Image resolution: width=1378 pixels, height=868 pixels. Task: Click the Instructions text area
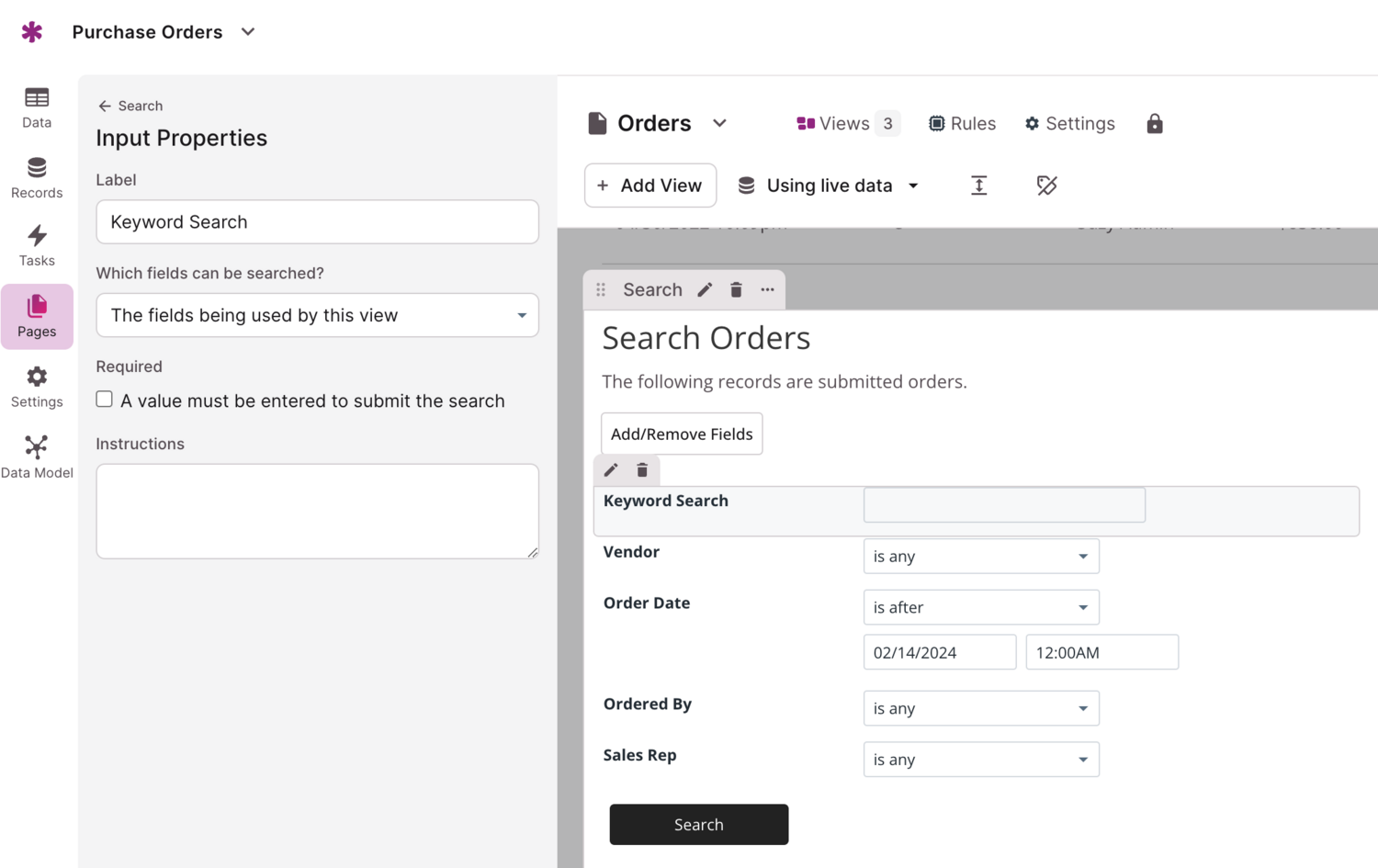tap(317, 511)
